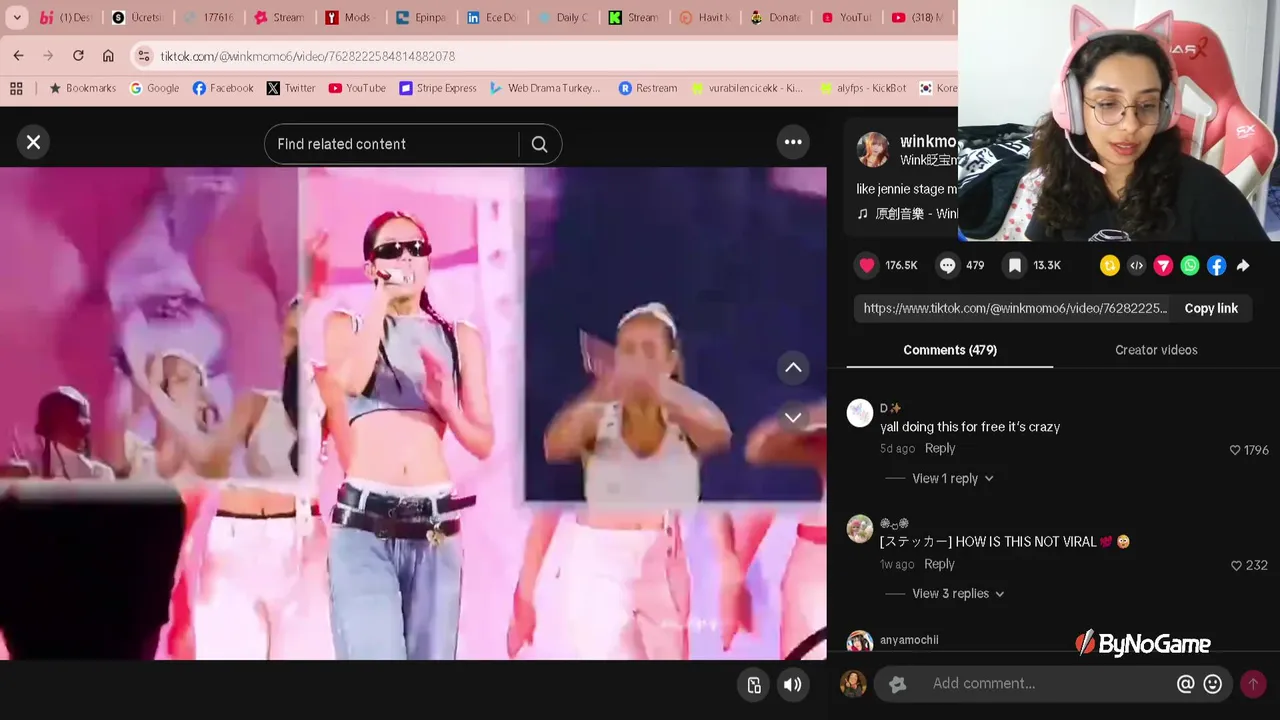Switch to the Ece Do LinkedIn browser tab
1280x720 pixels.
tap(493, 17)
